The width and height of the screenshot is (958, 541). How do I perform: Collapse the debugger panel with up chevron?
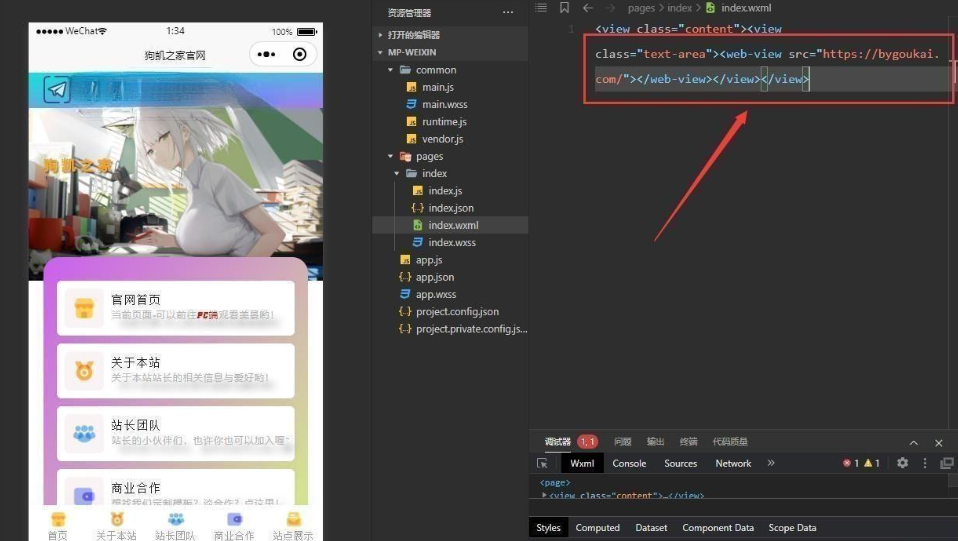tap(913, 443)
